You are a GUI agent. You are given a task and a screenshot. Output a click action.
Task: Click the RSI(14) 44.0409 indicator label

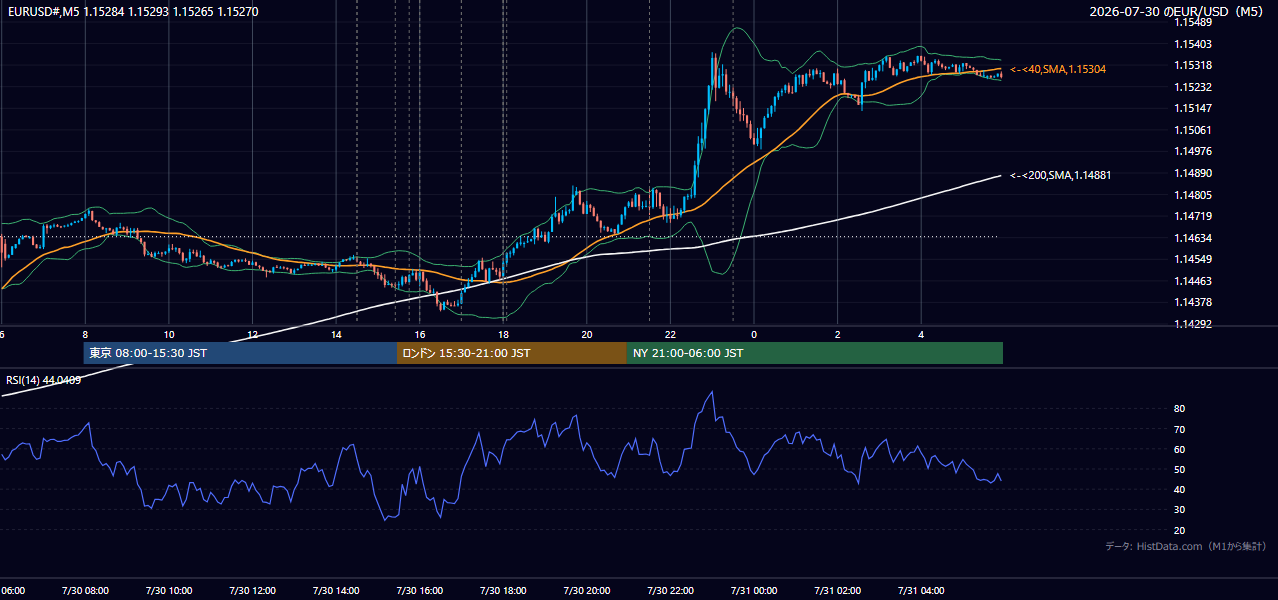pyautogui.click(x=44, y=380)
